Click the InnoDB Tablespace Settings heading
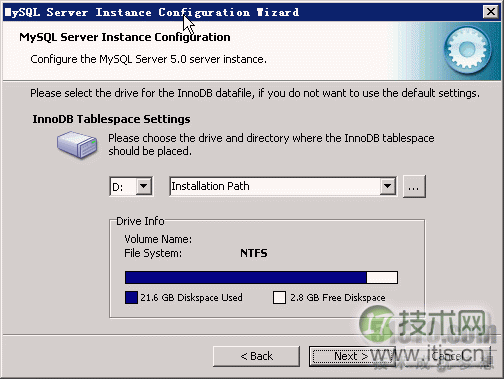504x379 pixels. click(111, 119)
